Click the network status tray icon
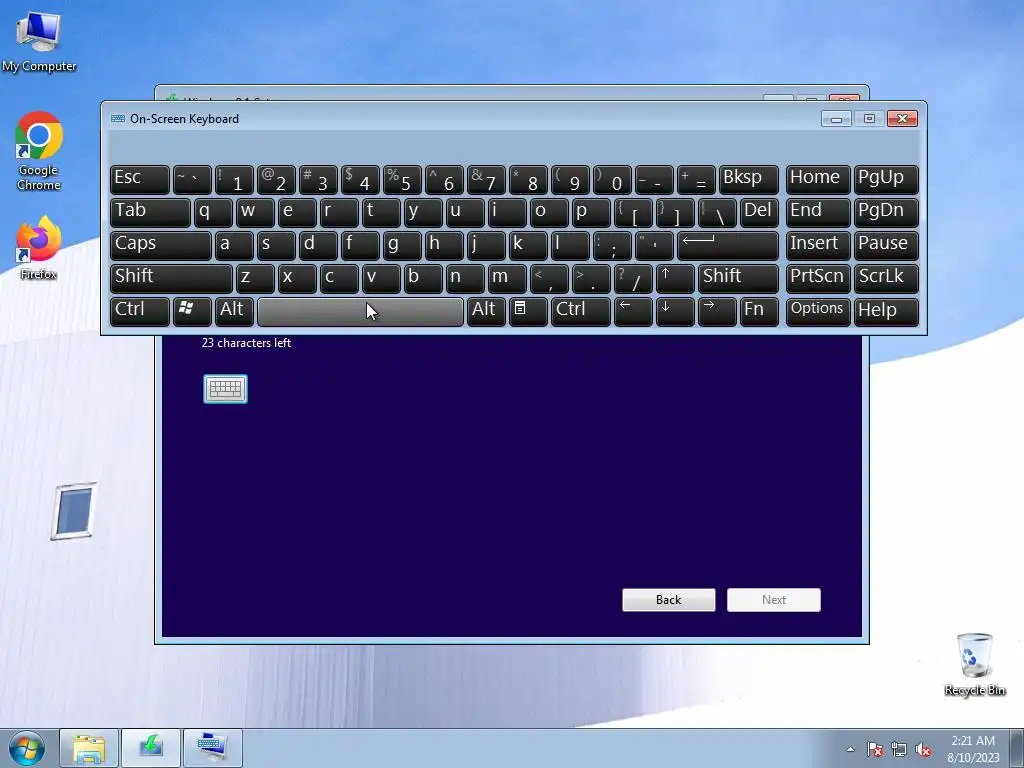 point(899,749)
